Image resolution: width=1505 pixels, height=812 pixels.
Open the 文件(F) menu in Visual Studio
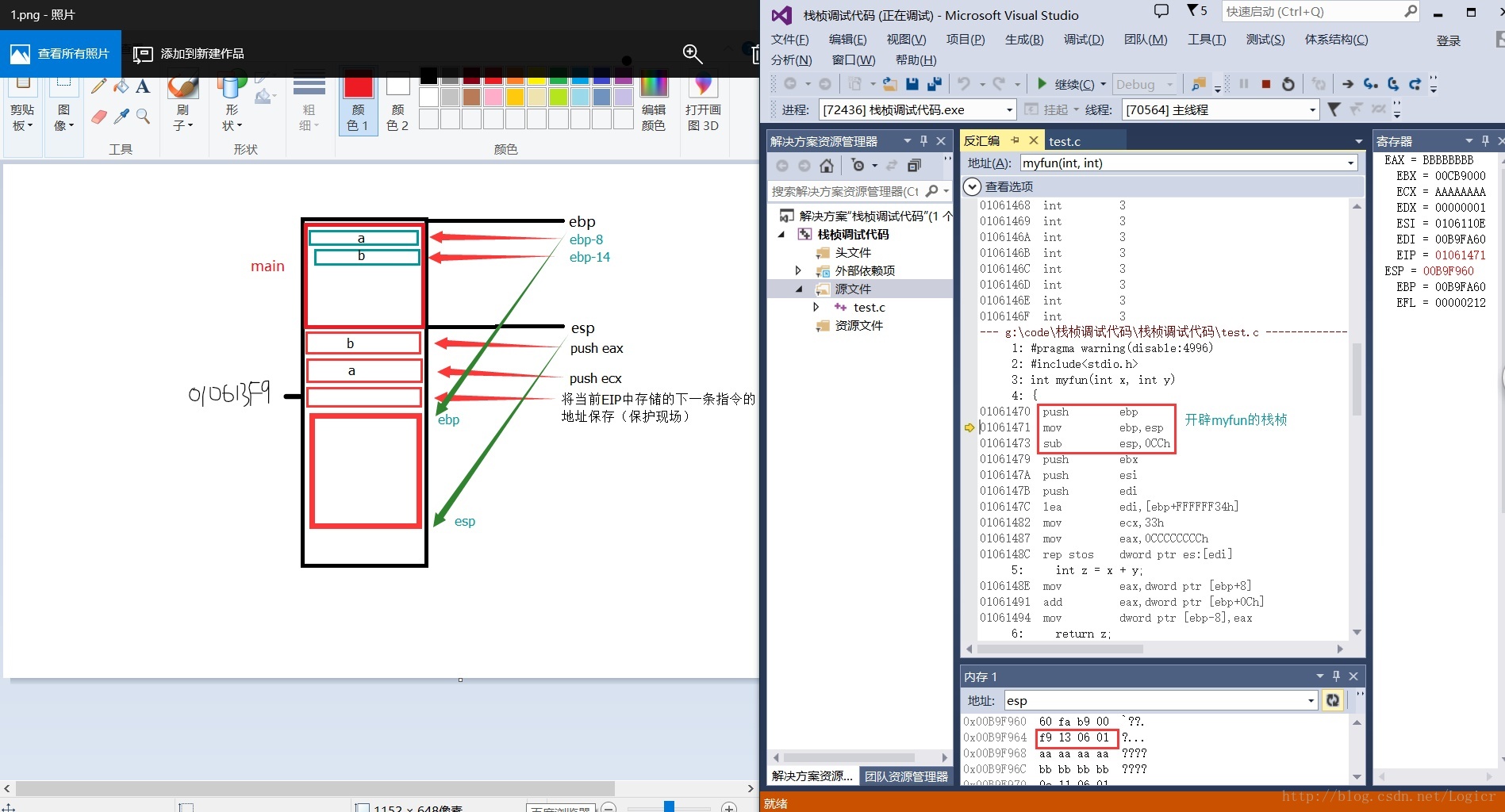tap(790, 39)
